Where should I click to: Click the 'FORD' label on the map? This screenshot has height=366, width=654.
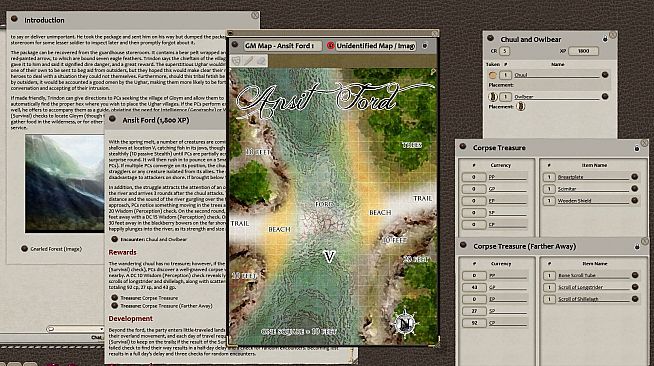(x=324, y=204)
